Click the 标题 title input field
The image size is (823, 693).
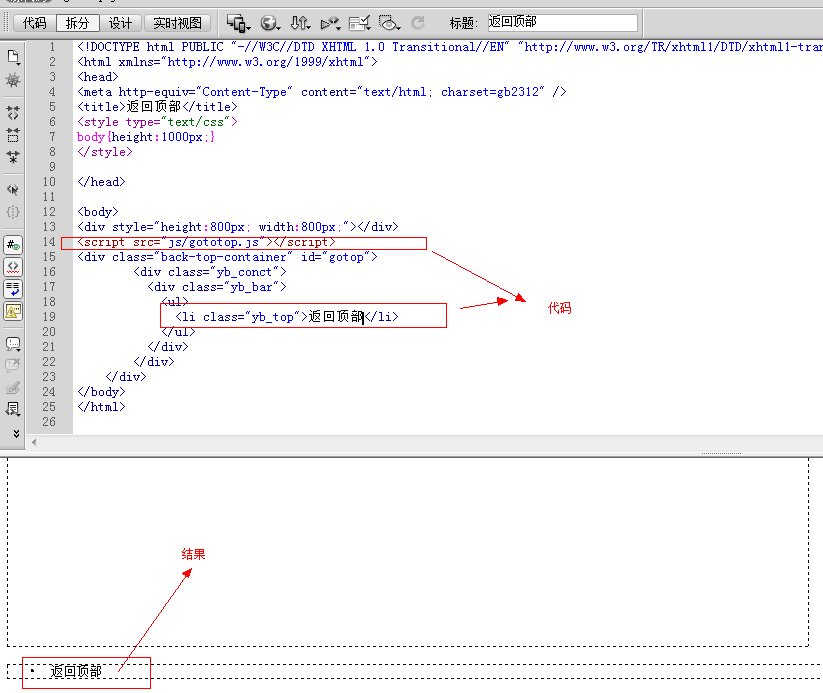[x=561, y=22]
